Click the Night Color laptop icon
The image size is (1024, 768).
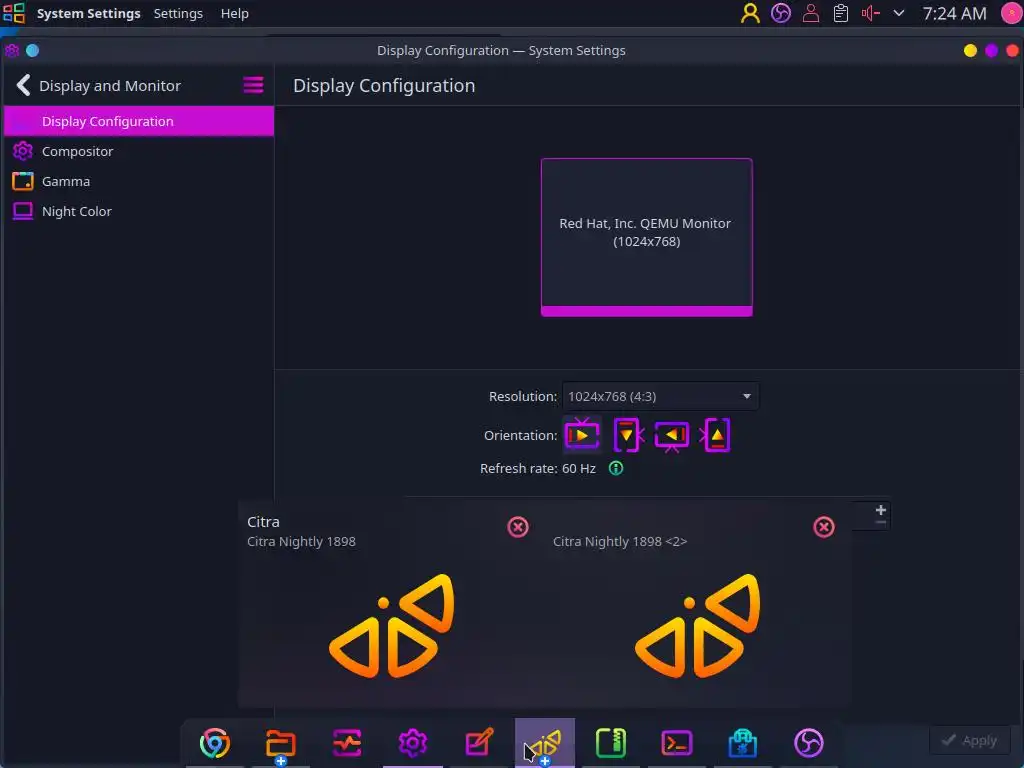(x=23, y=211)
